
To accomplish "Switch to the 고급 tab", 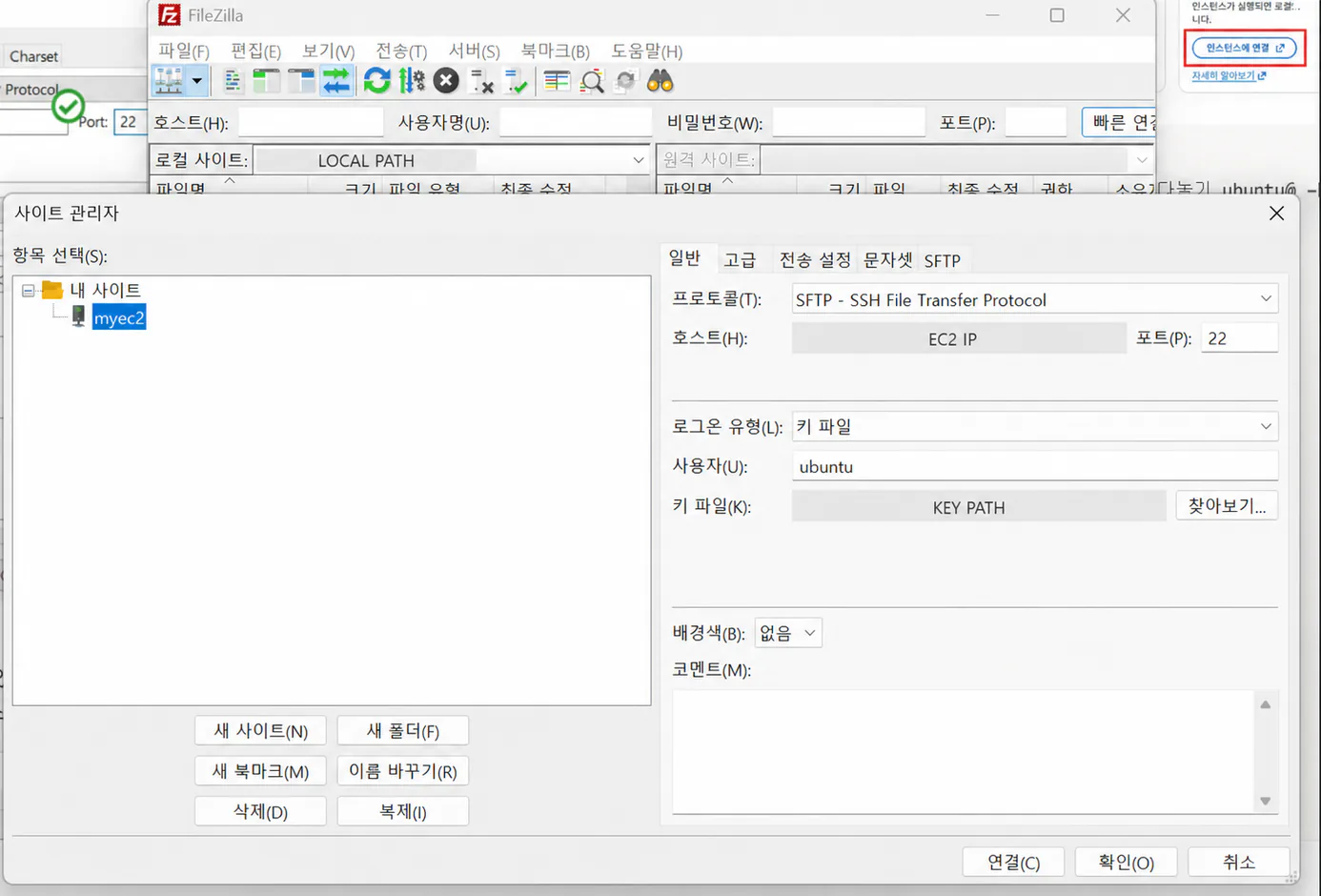I will click(740, 260).
